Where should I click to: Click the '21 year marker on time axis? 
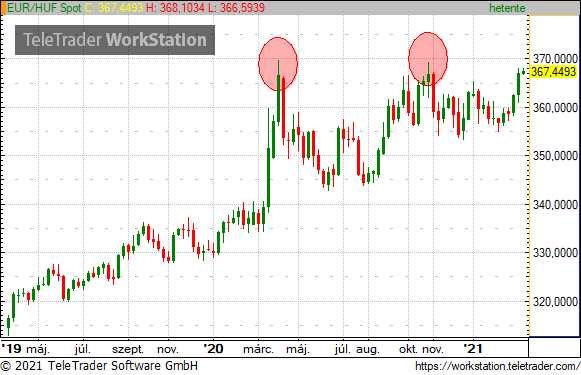(x=473, y=349)
